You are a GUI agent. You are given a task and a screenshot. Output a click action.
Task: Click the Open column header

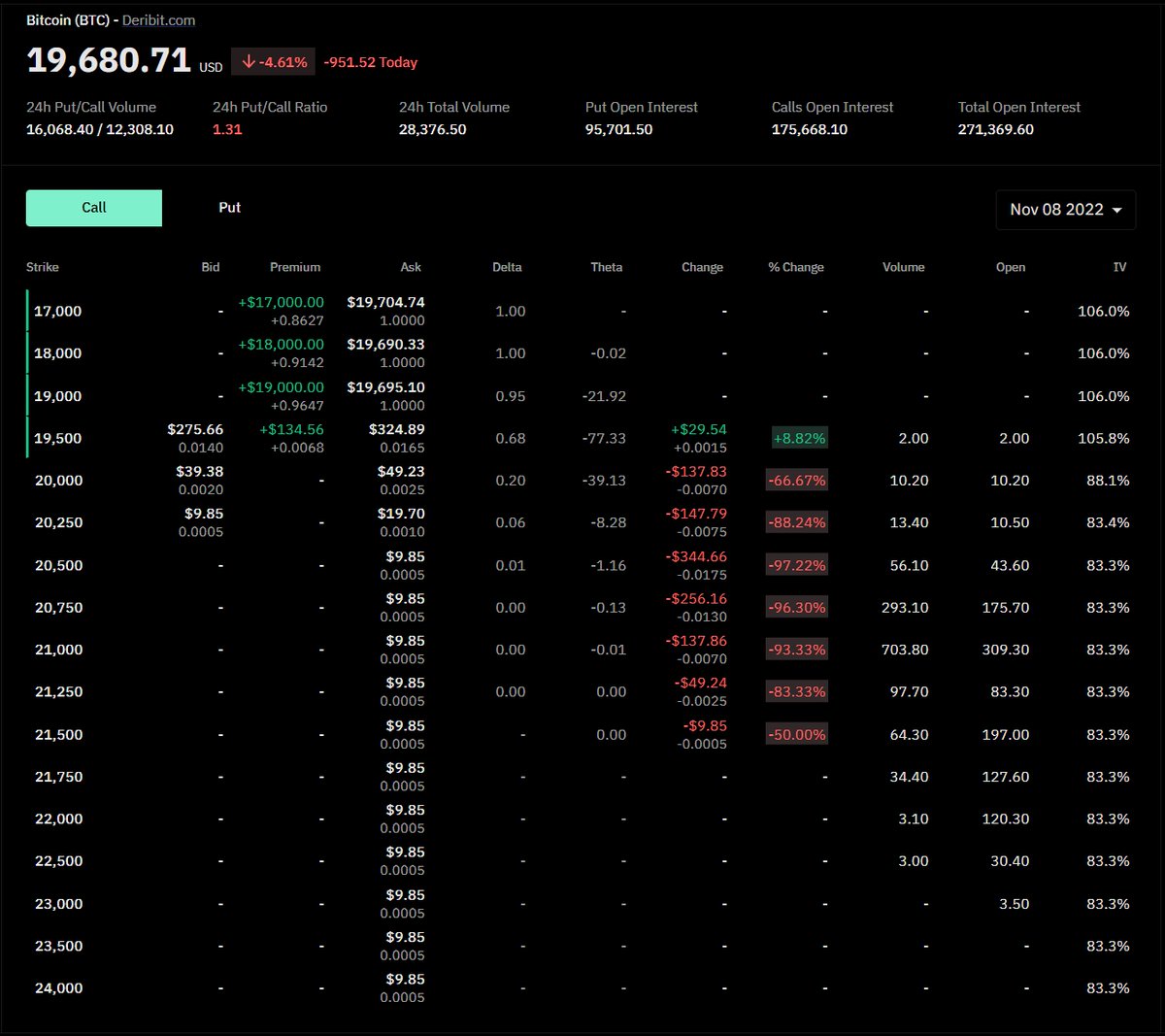tap(1011, 267)
